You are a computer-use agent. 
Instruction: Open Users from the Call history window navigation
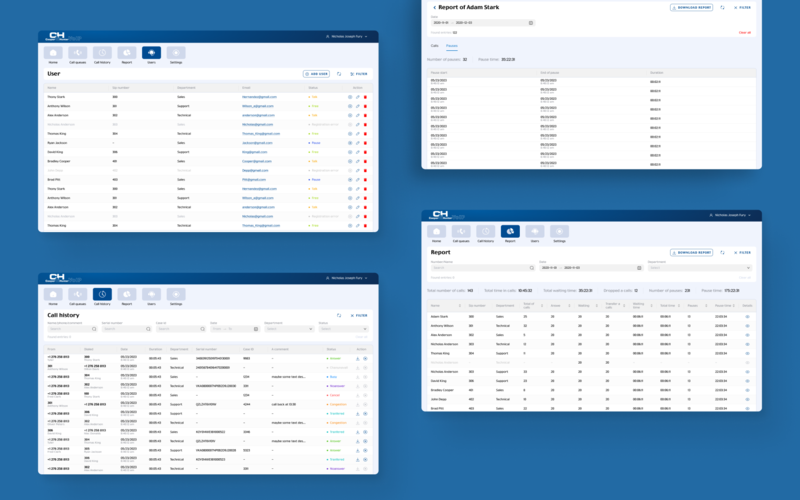click(152, 294)
